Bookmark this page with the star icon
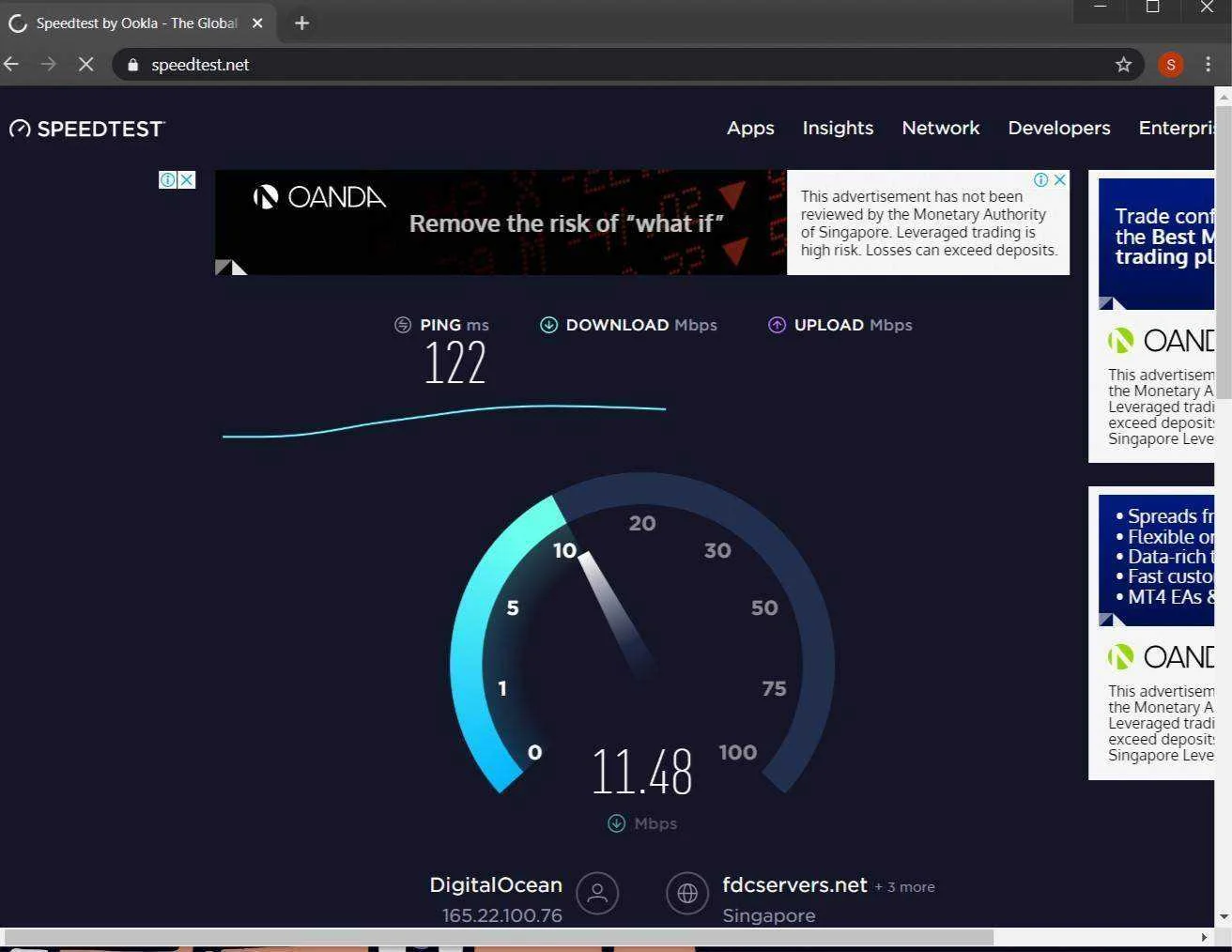This screenshot has height=952, width=1232. coord(1123,64)
